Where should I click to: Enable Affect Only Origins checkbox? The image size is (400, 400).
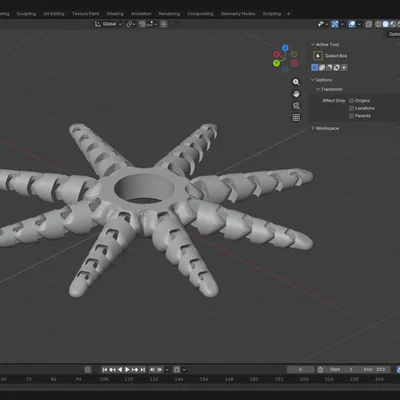[x=351, y=101]
